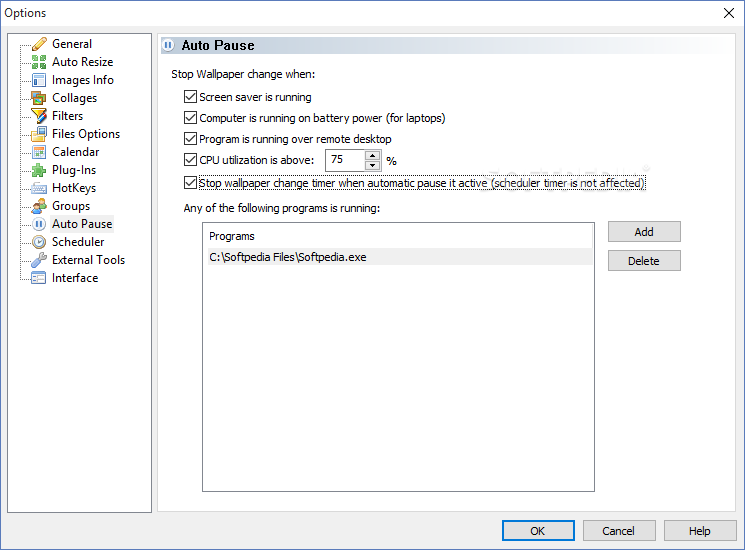Click the pause icon in Auto Pause header

(168, 45)
